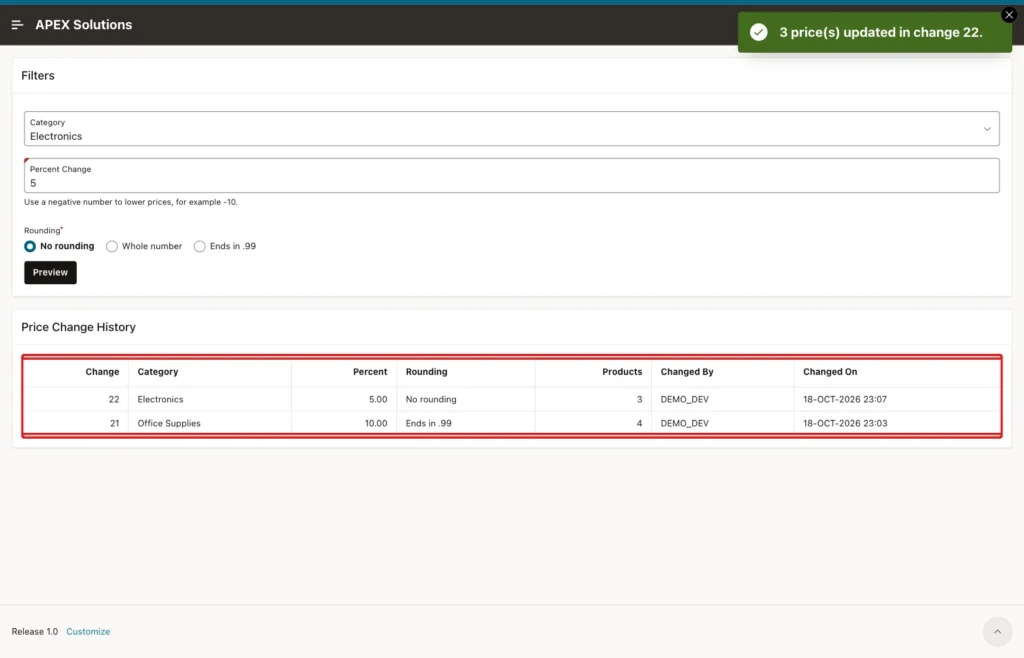
Task: Click the scroll-to-top chevron button
Action: pyautogui.click(x=997, y=631)
